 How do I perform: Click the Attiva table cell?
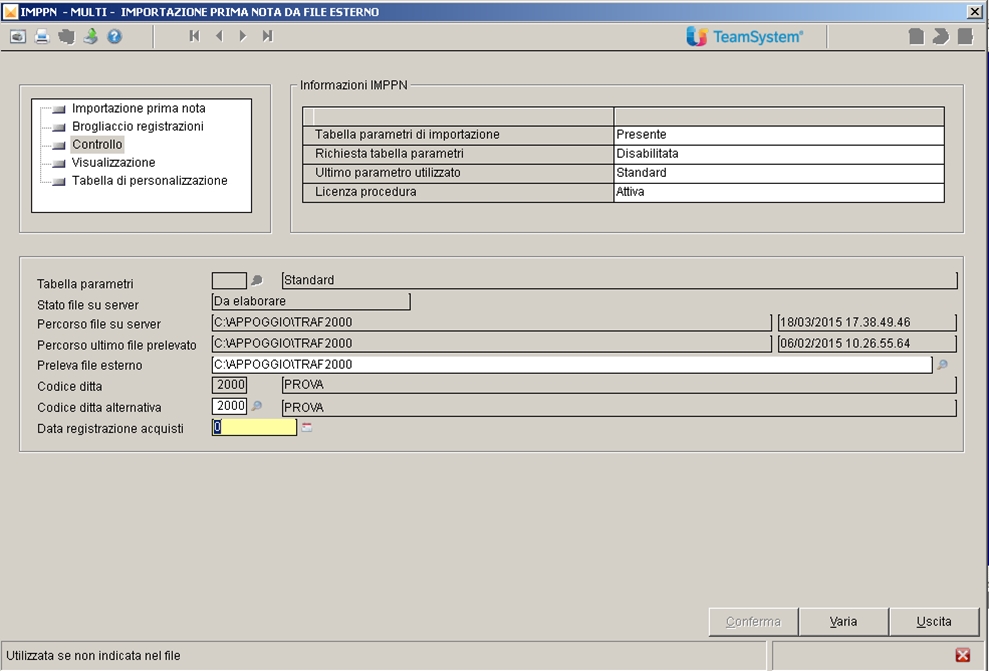coord(779,192)
